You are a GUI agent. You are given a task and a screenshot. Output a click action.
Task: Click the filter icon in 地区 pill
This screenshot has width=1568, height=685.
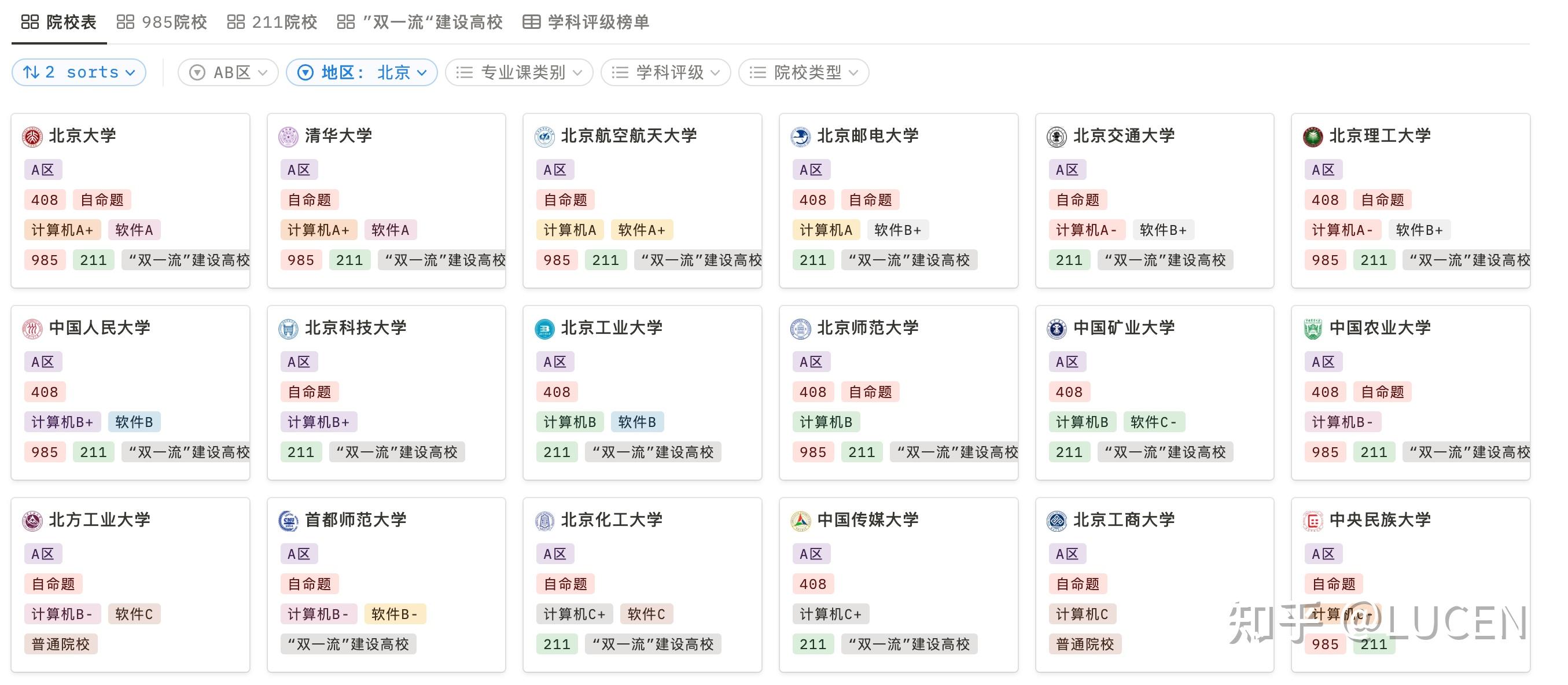[305, 73]
